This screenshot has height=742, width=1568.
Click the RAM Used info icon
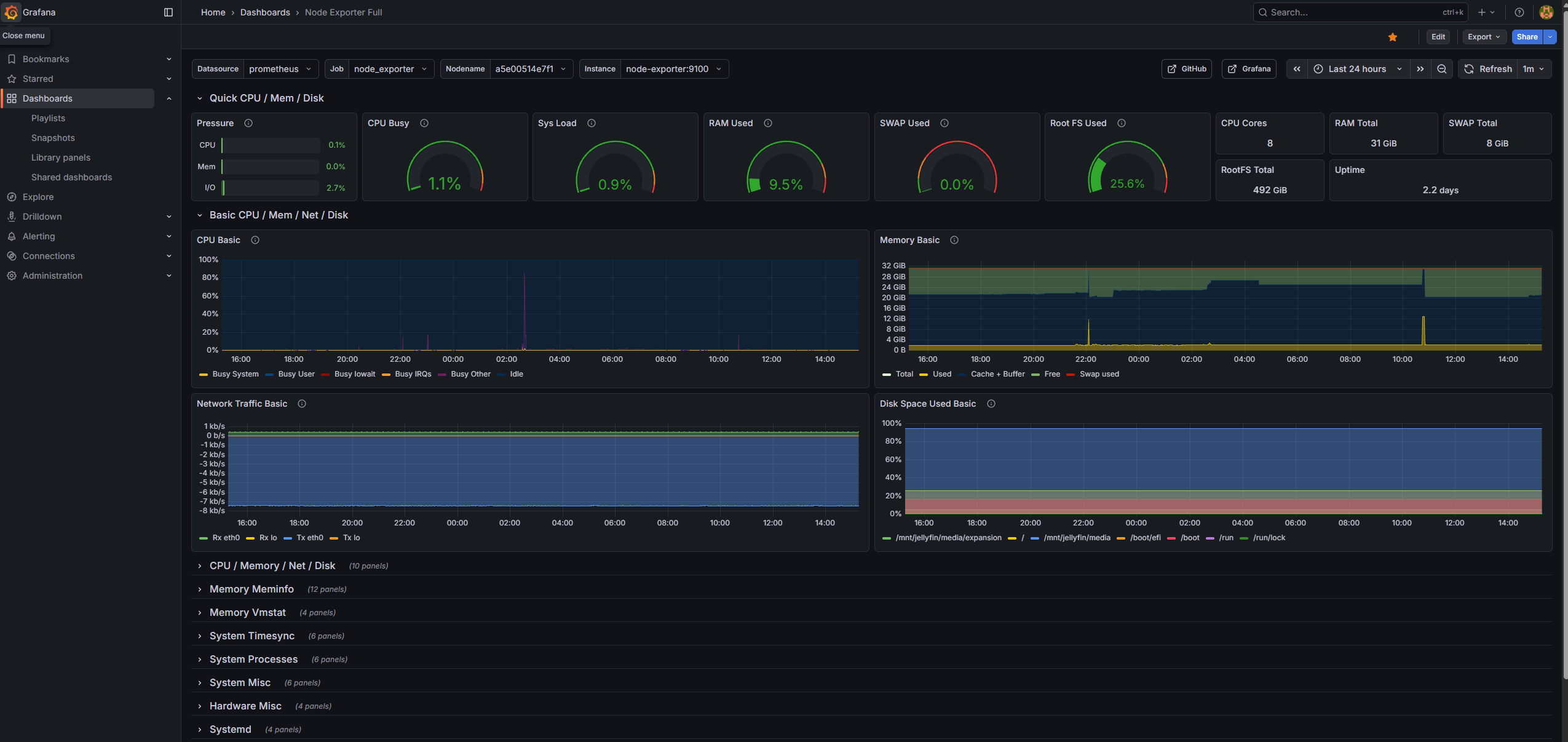coord(768,123)
